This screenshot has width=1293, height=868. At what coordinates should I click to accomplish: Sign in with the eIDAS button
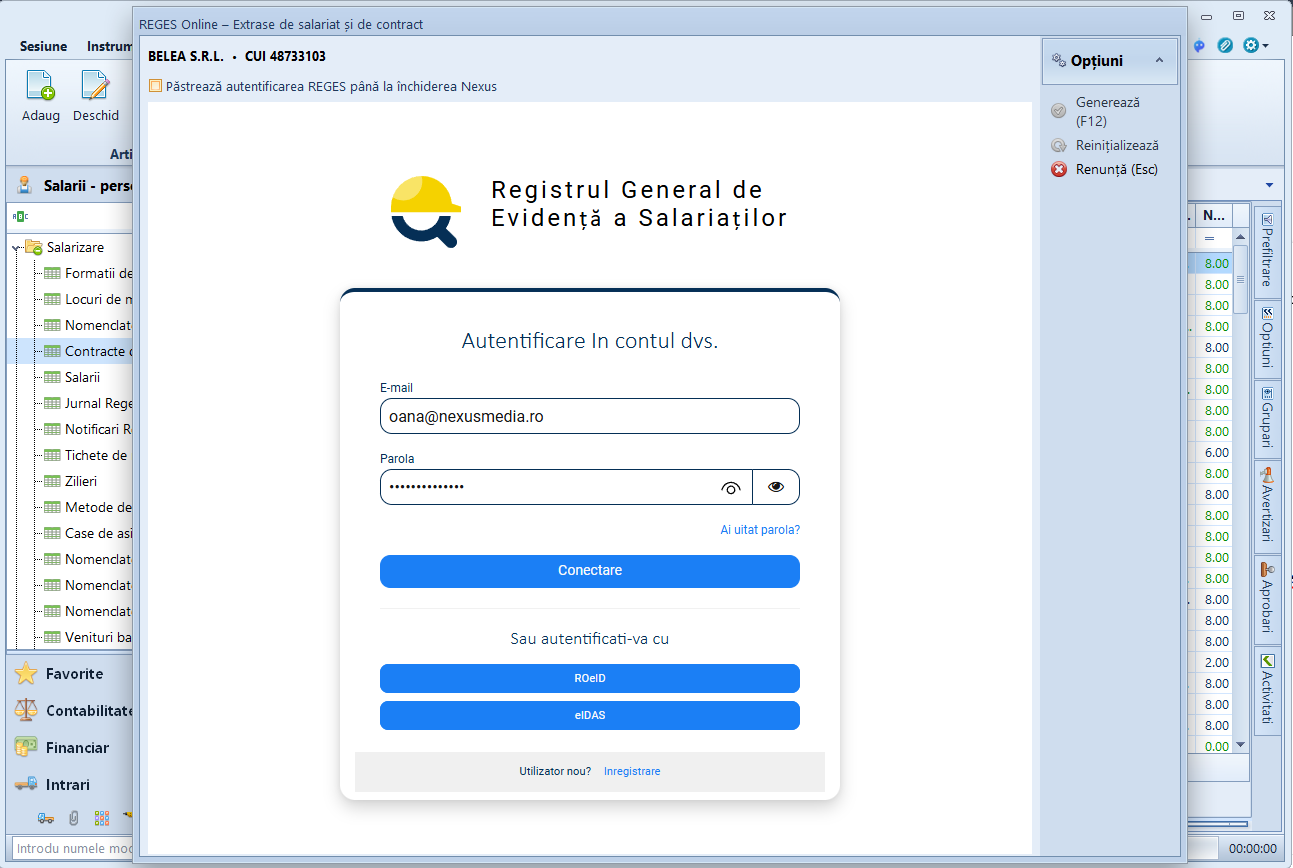(590, 716)
